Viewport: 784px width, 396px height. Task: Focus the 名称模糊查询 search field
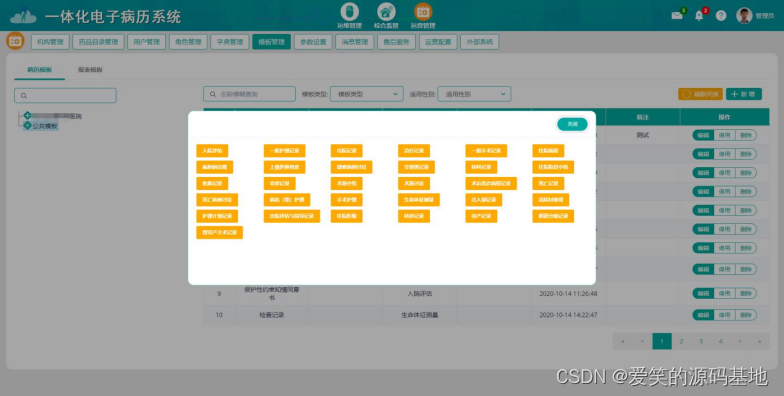pos(249,94)
